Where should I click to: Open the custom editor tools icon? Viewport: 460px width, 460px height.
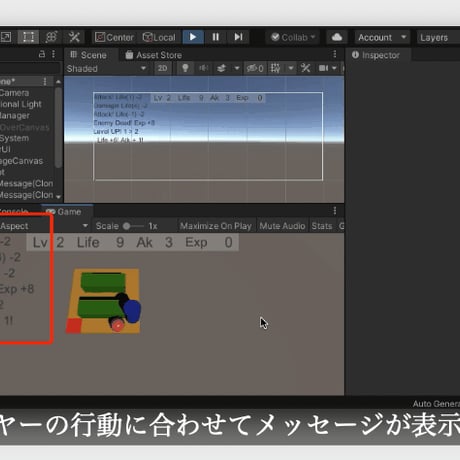coord(74,37)
